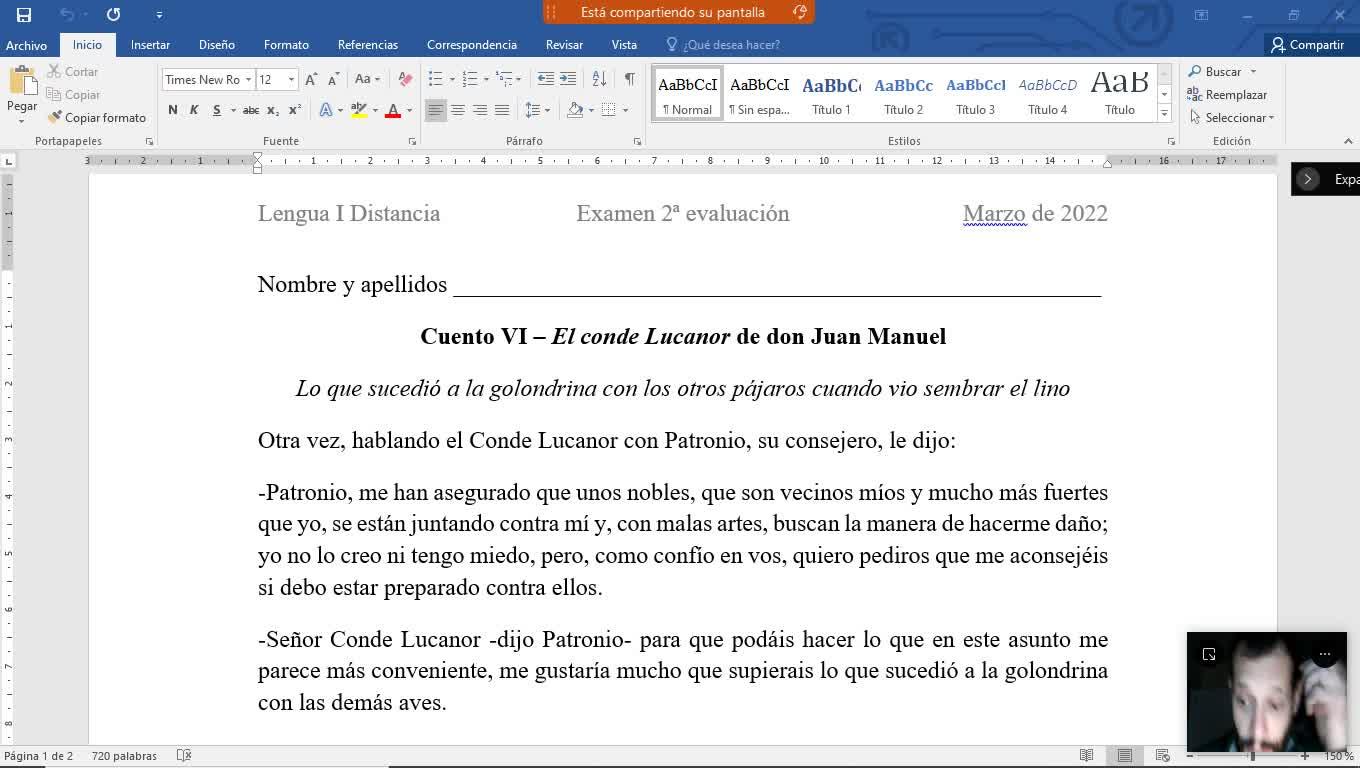
Task: Increase font size with the larger A icon
Action: click(x=311, y=80)
